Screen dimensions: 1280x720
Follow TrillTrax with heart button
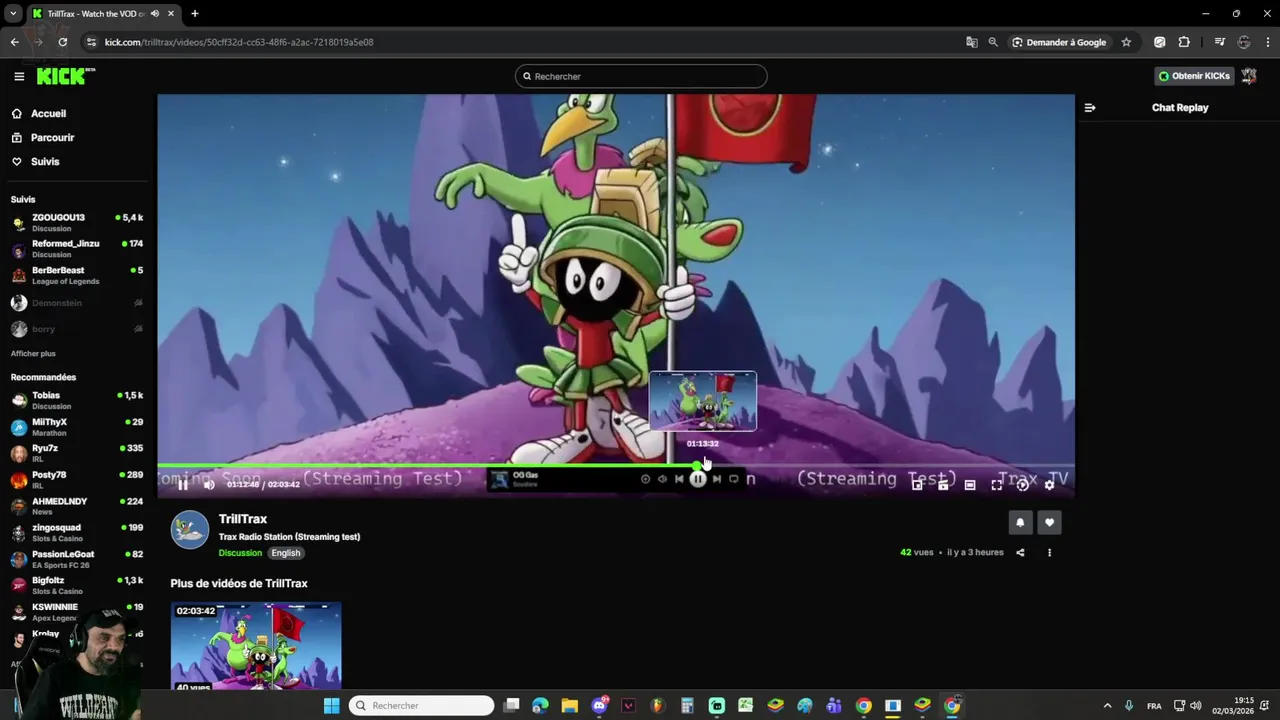click(x=1049, y=522)
